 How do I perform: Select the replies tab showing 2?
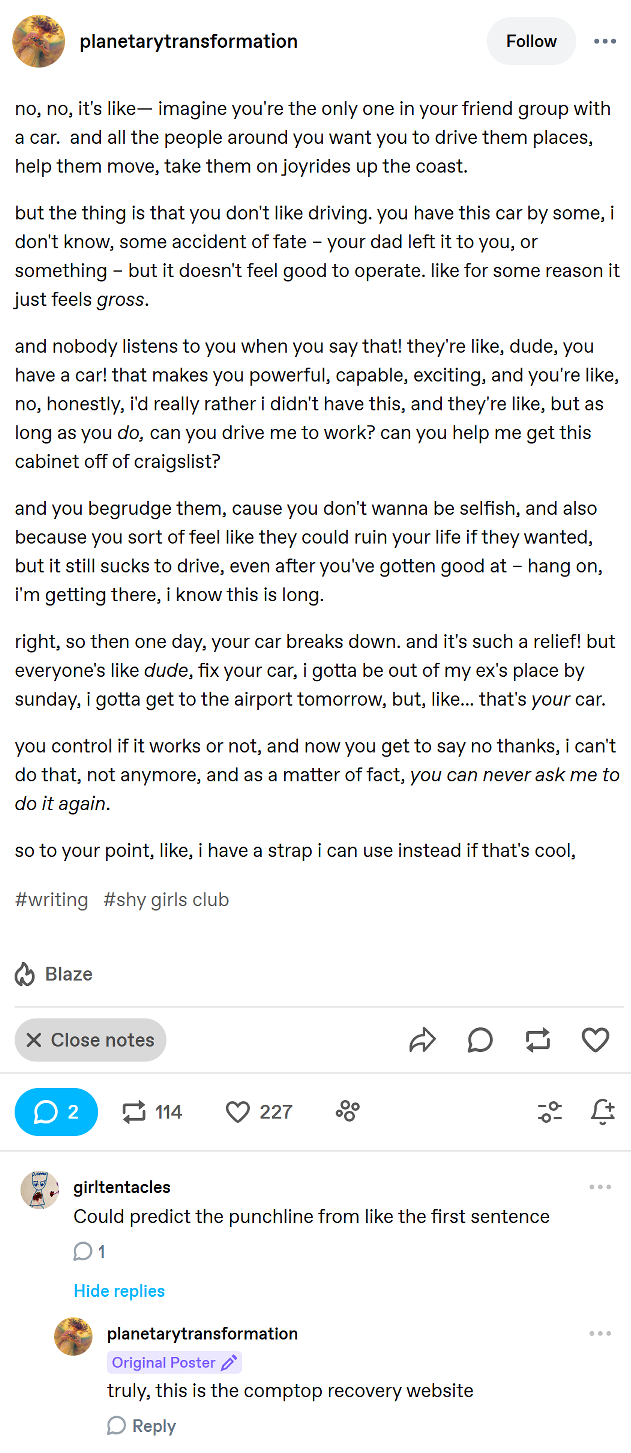56,1112
